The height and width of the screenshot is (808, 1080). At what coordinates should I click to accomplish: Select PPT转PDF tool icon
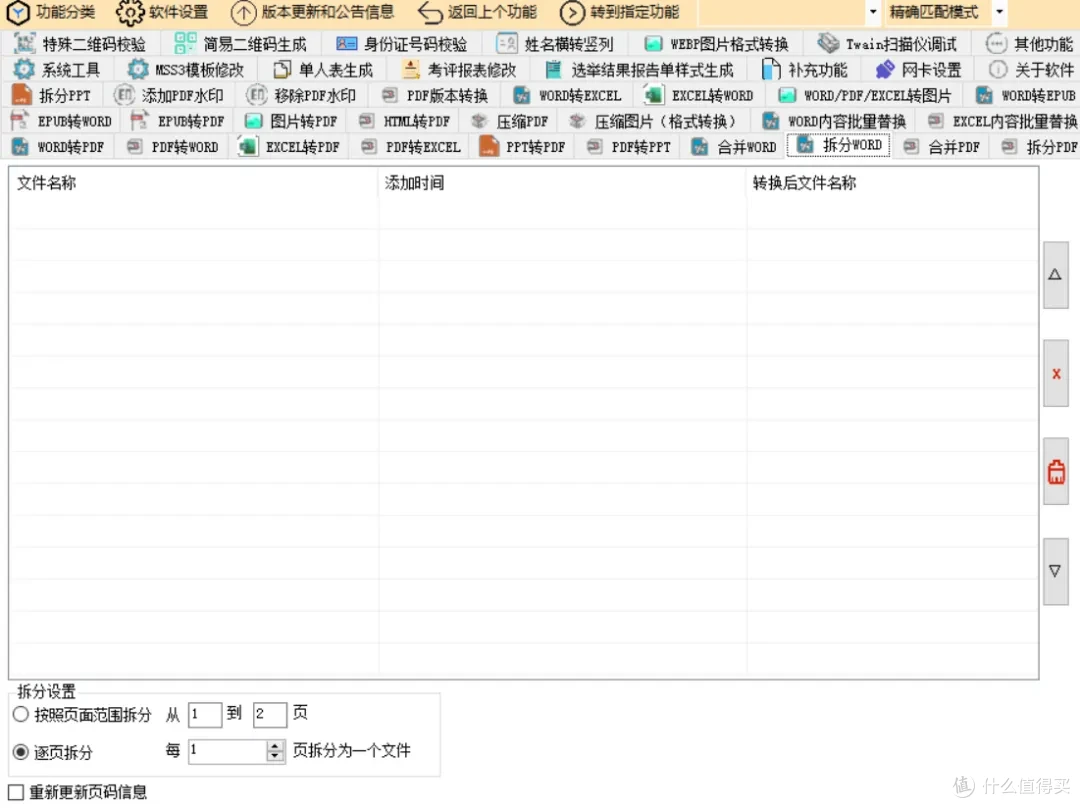tap(488, 146)
